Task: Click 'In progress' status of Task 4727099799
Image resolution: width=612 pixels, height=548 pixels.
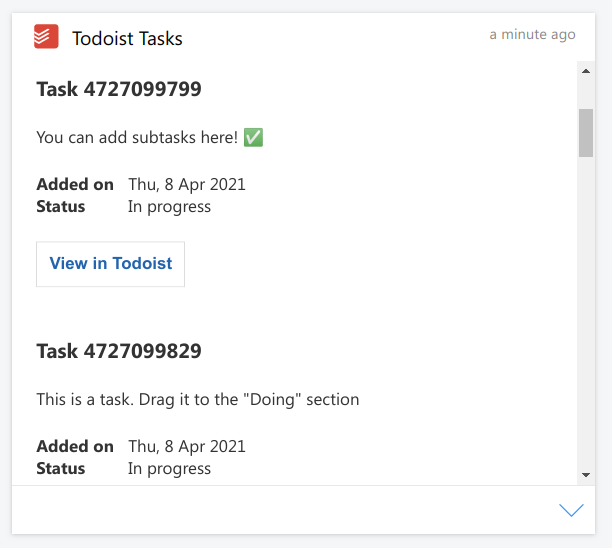Action: [169, 207]
